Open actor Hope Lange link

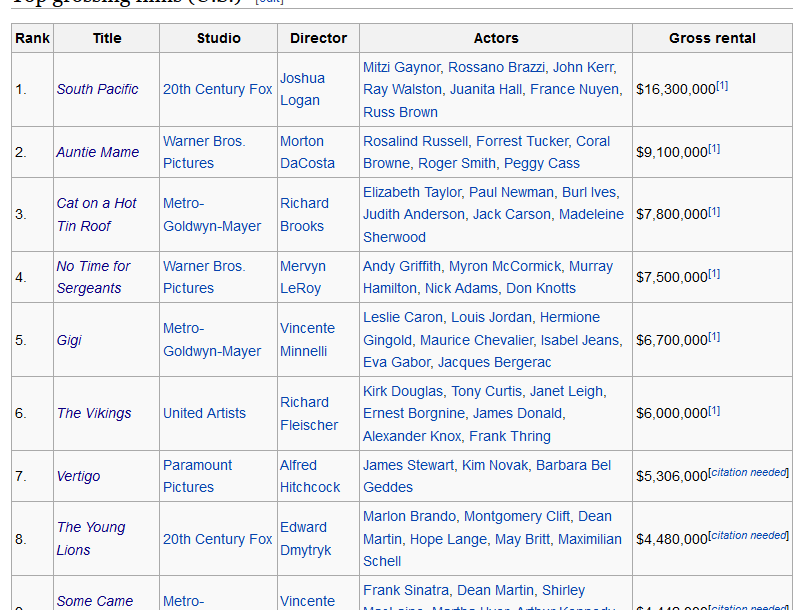[449, 539]
